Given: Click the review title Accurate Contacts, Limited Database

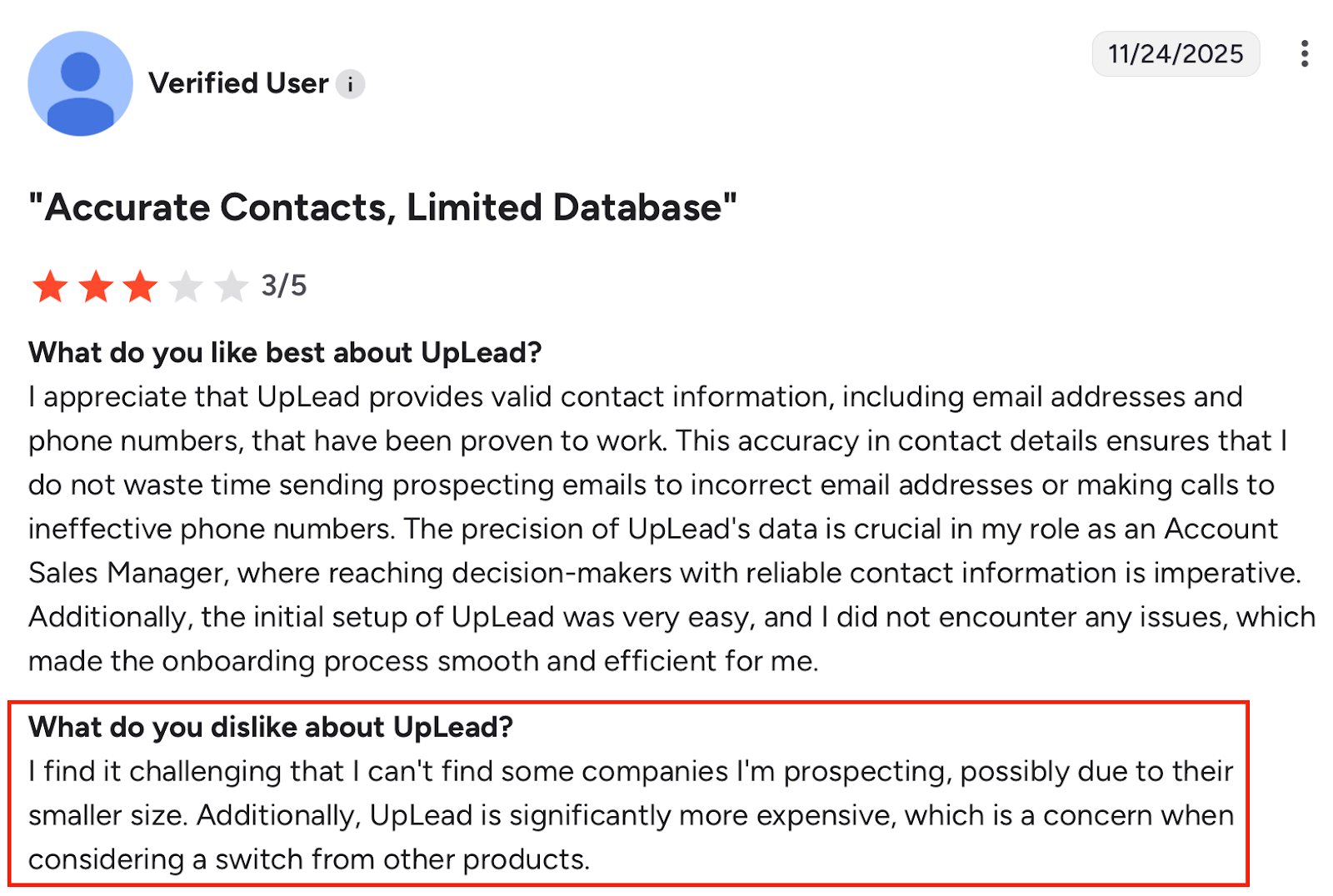Looking at the screenshot, I should pos(382,207).
